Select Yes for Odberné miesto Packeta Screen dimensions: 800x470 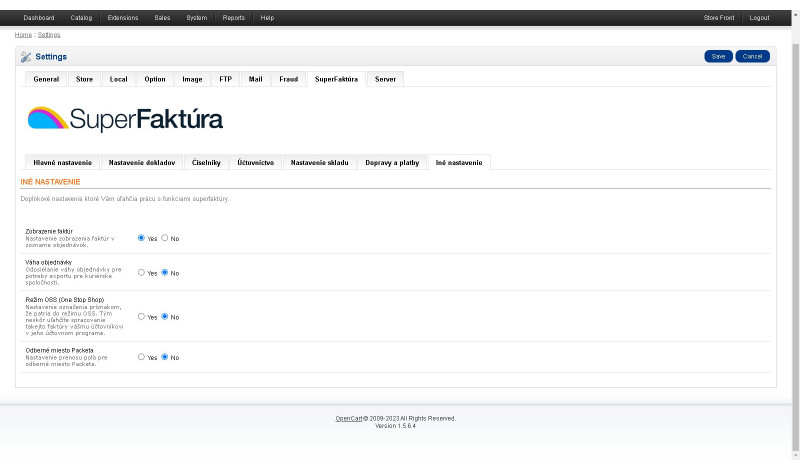(141, 357)
